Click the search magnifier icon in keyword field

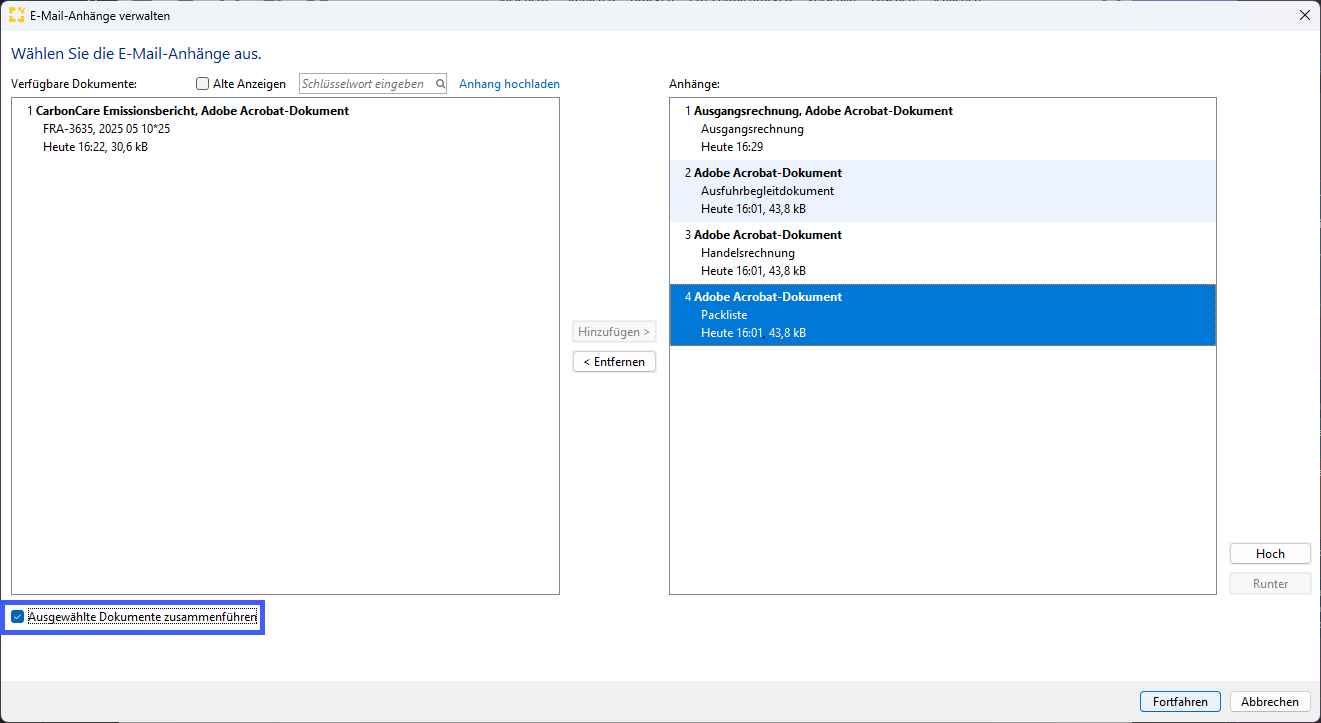coord(440,84)
